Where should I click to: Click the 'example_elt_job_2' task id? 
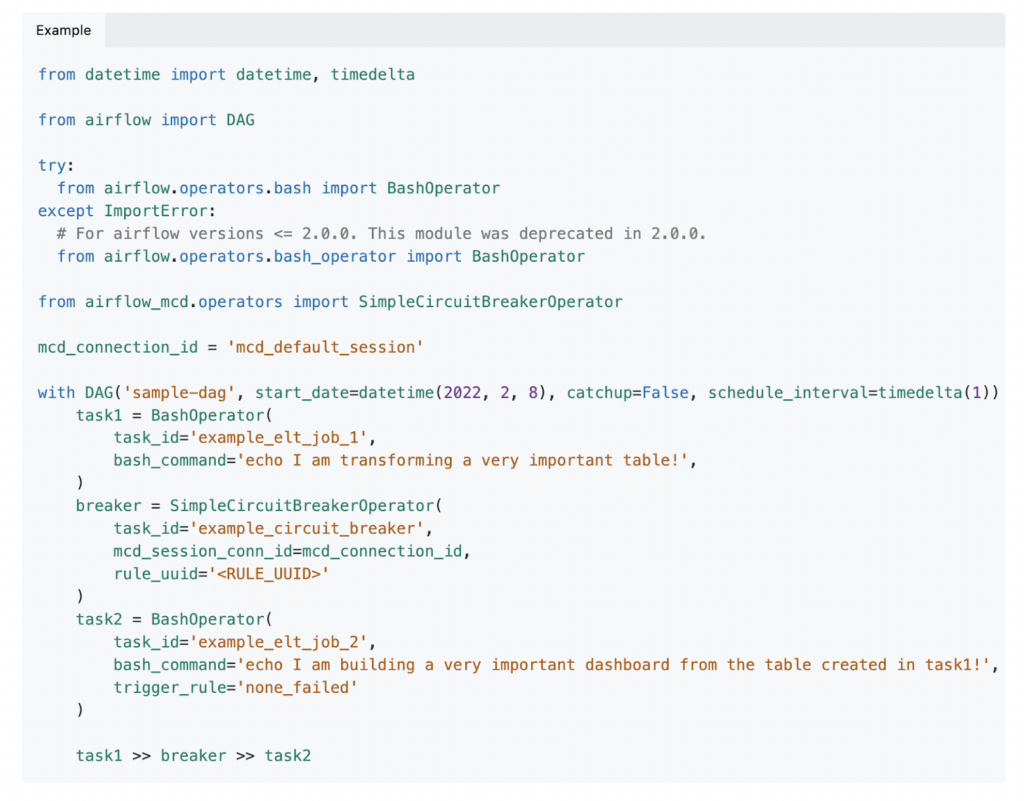278,642
